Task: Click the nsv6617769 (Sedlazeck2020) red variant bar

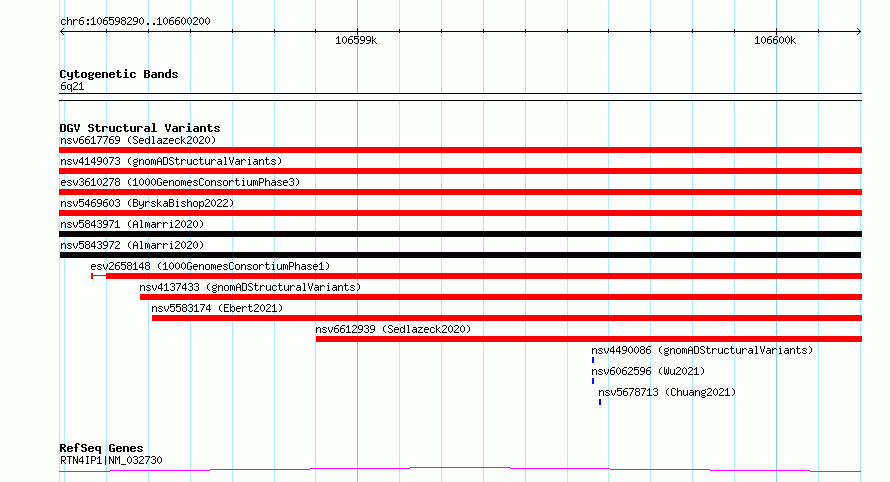Action: click(460, 150)
